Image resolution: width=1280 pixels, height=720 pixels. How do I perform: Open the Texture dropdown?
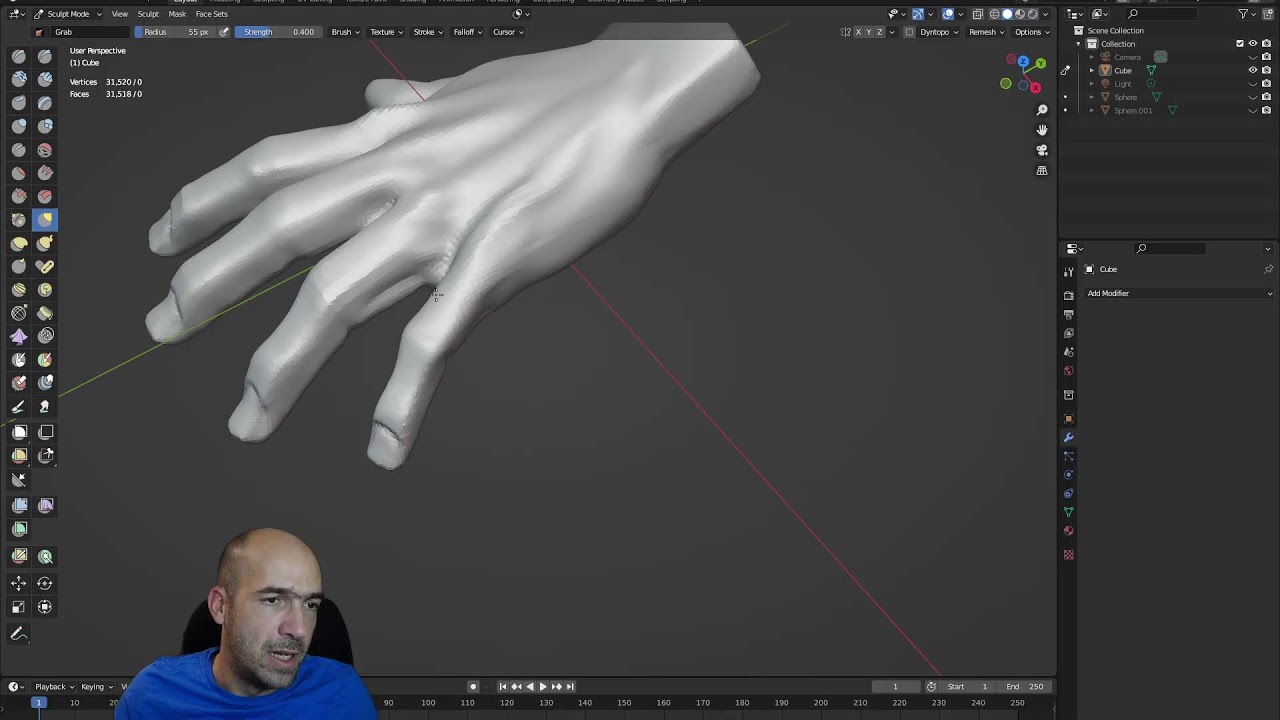(386, 32)
